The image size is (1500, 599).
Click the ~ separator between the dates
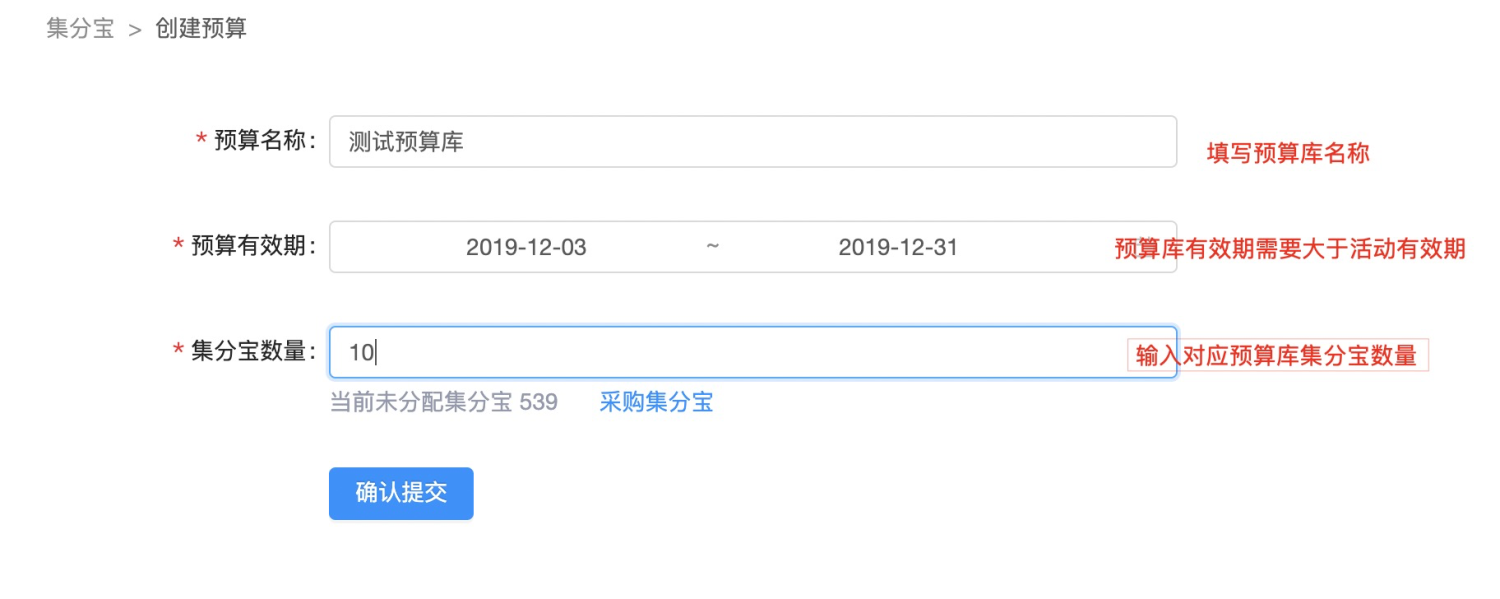[713, 247]
